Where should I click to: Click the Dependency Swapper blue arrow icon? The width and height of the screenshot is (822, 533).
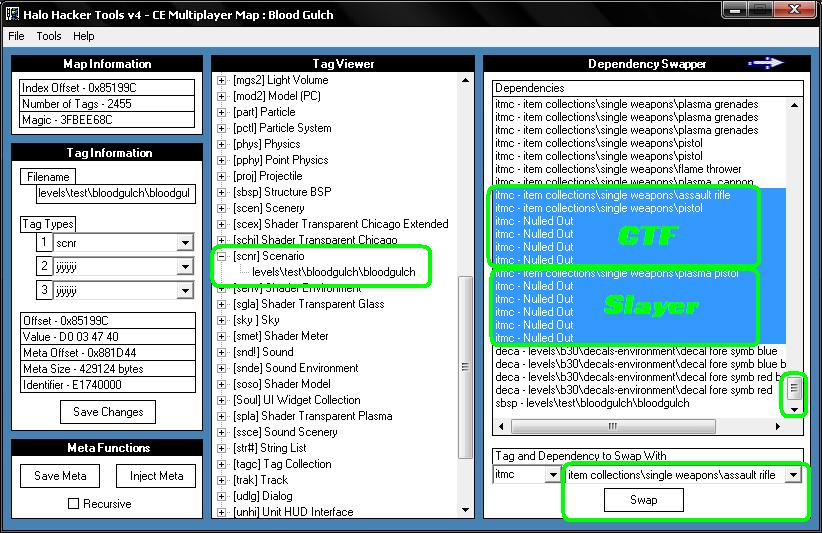pos(765,63)
